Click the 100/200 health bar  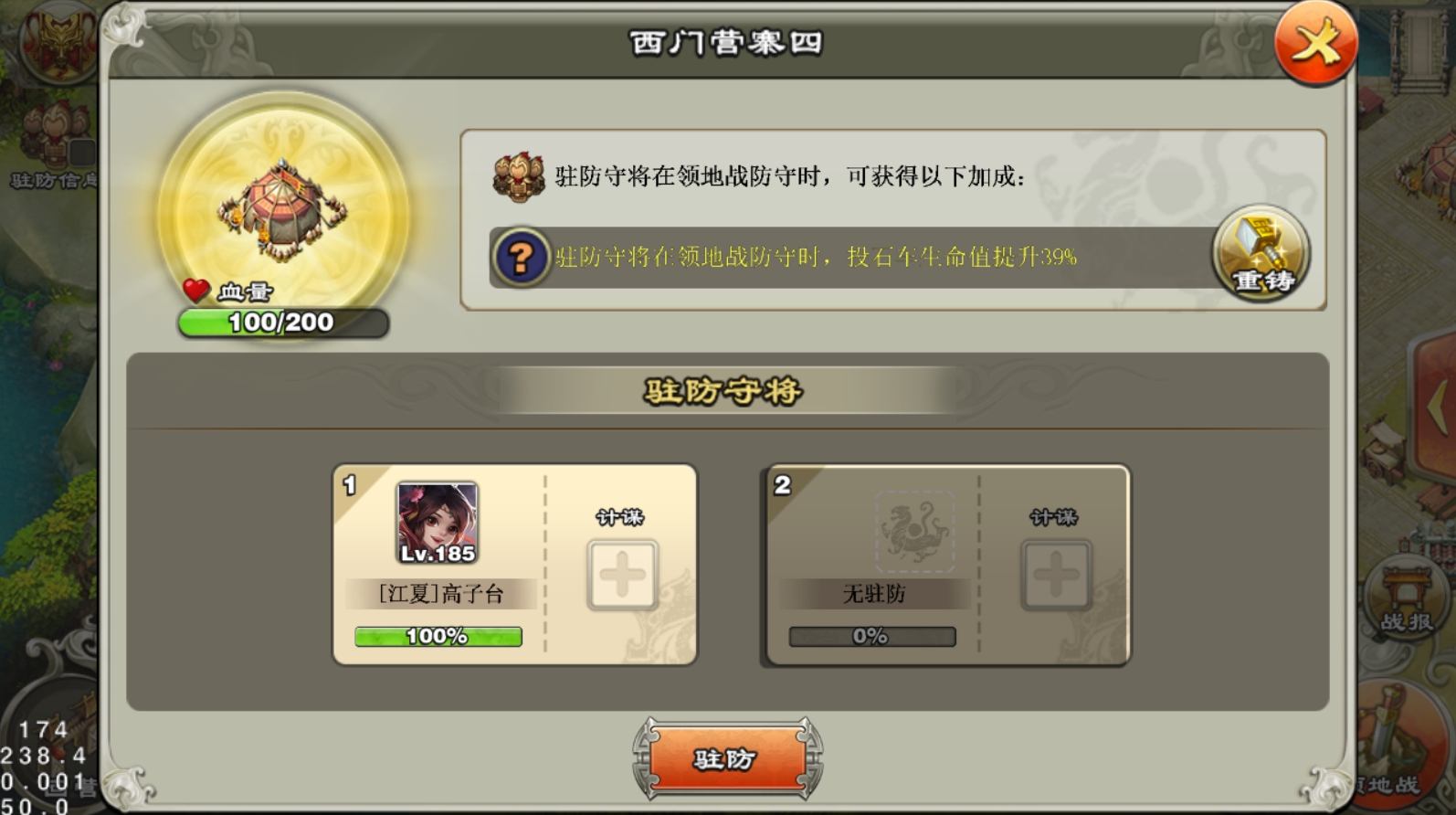[x=283, y=323]
